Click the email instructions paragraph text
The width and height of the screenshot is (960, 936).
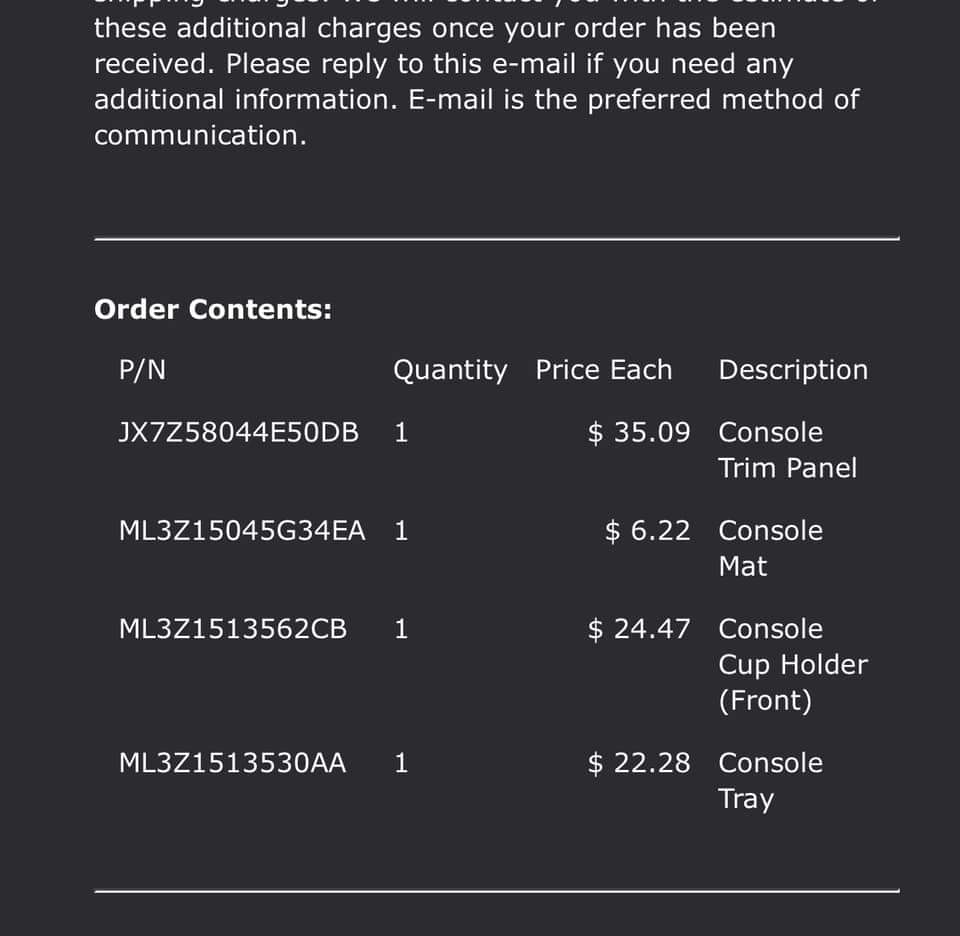coord(476,82)
